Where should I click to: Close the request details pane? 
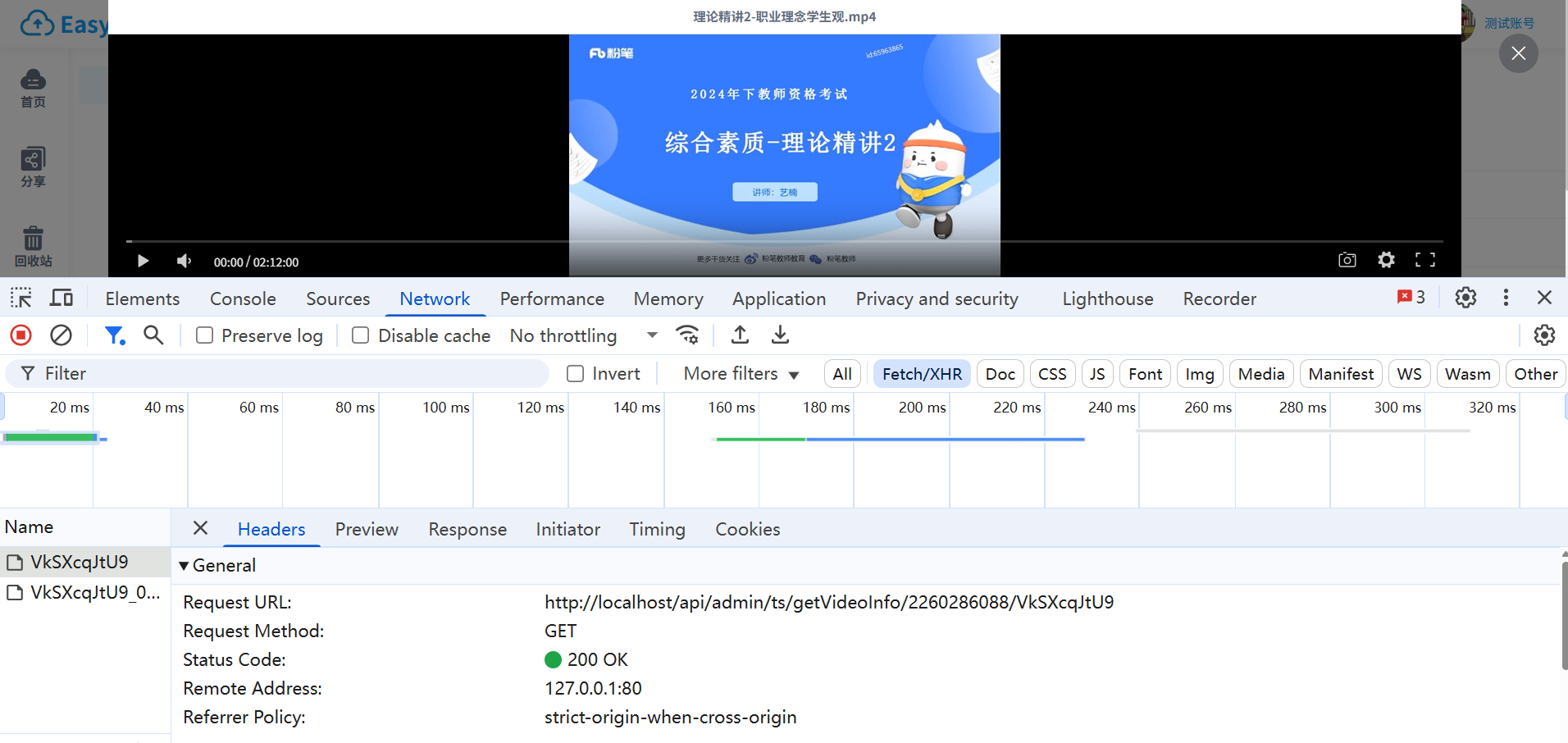[200, 528]
